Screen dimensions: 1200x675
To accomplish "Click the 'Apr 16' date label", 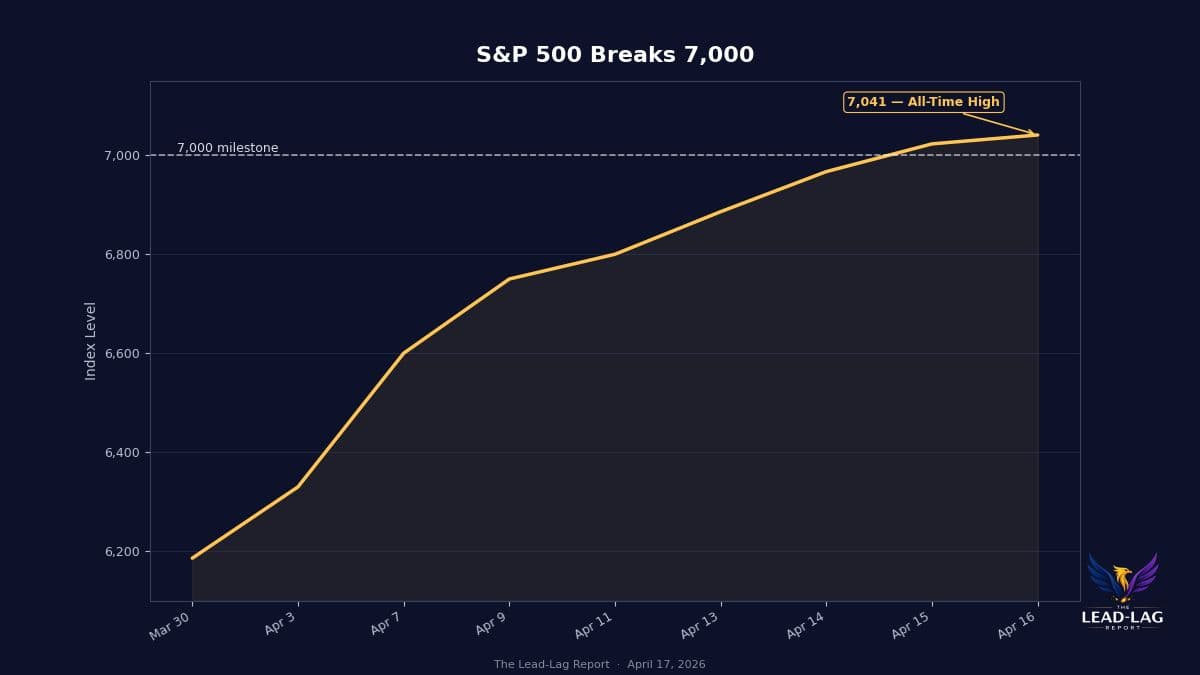I will tap(1018, 625).
